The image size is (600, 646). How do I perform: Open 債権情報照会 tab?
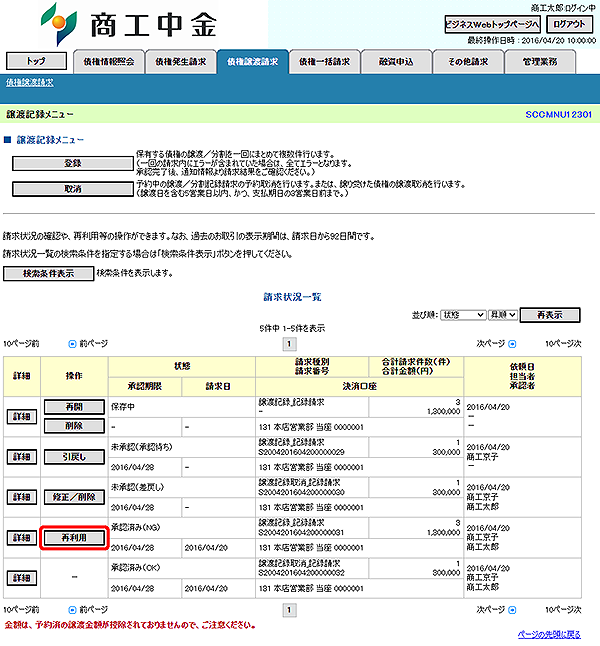pos(109,62)
